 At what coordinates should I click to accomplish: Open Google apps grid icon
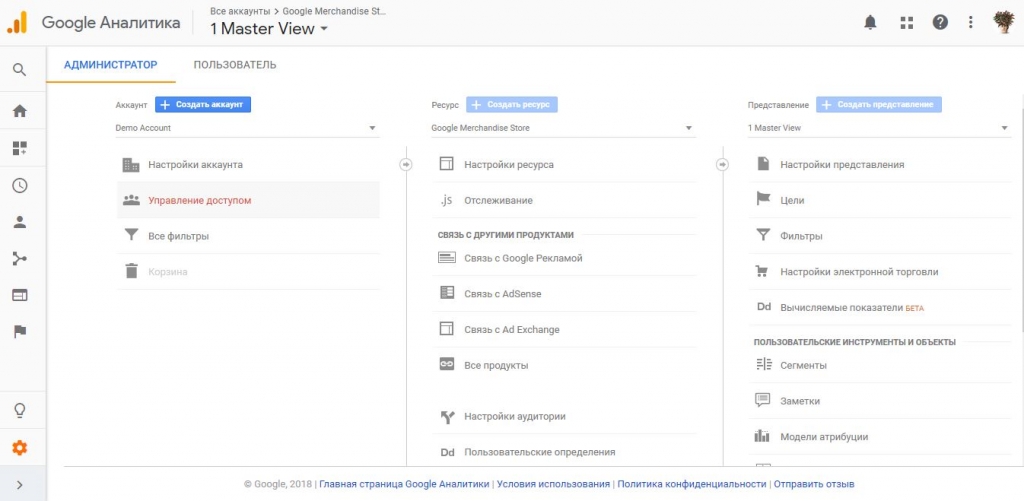click(906, 23)
